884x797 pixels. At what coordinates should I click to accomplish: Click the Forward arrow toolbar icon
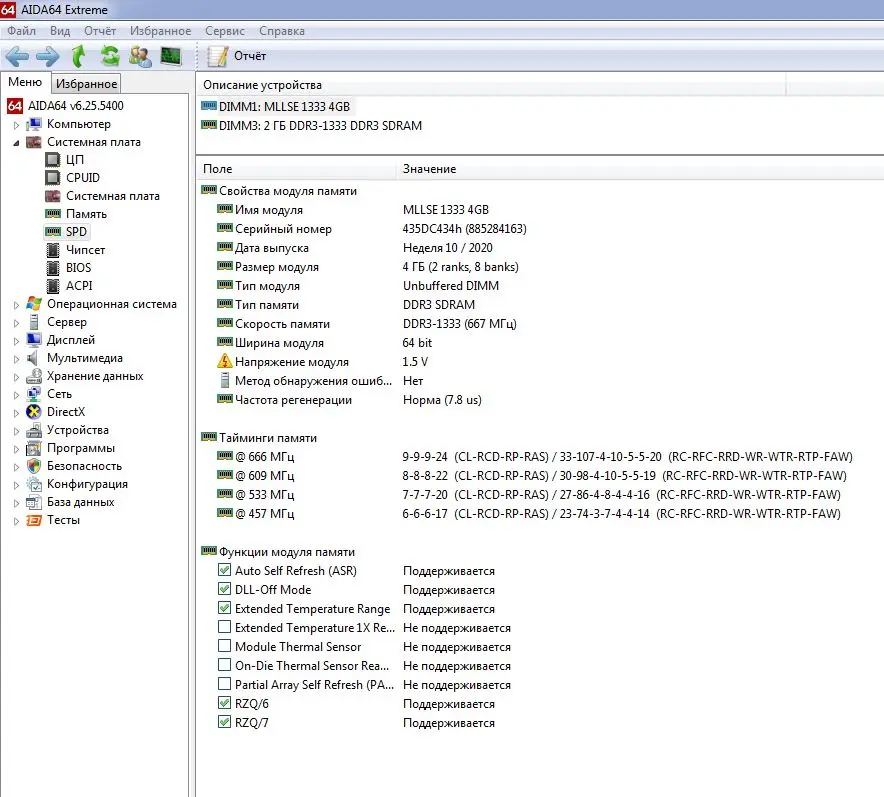pos(47,56)
